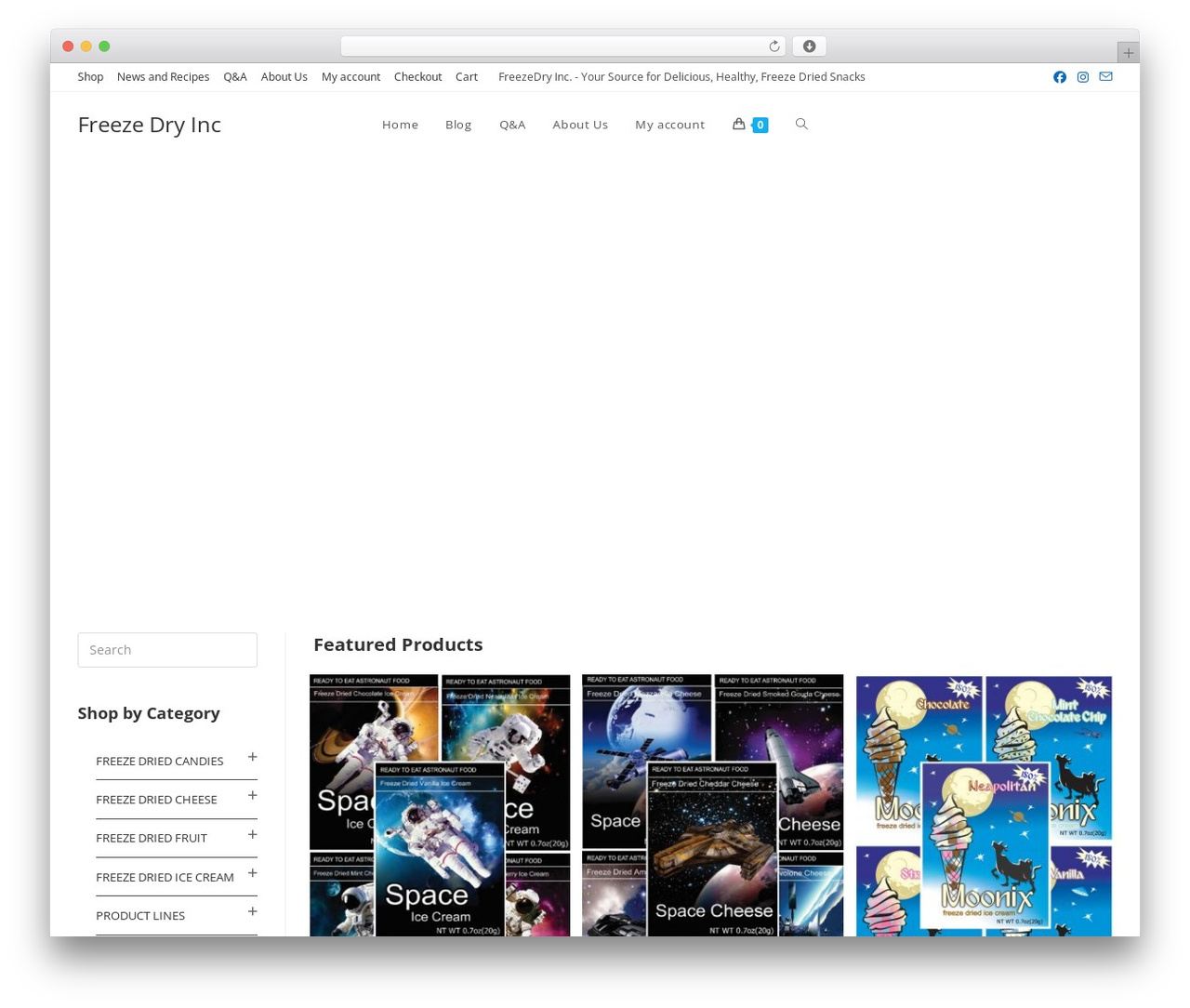
Task: Open Freeze Dried Candies category link
Action: click(x=160, y=761)
